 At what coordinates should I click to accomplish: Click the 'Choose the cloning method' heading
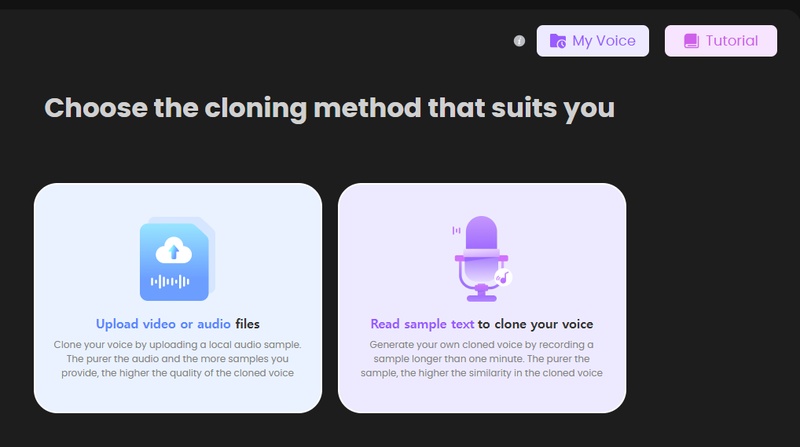[329, 108]
